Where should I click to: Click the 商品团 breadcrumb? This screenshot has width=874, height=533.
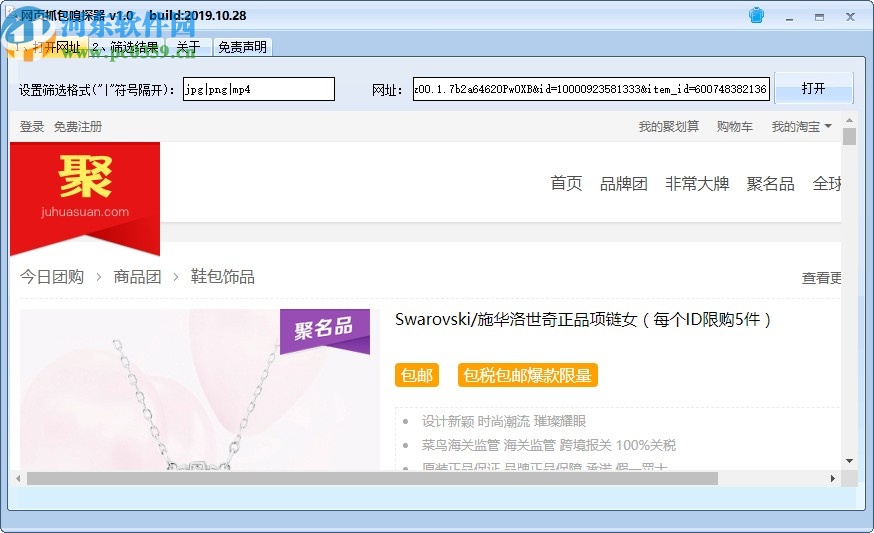[x=138, y=277]
